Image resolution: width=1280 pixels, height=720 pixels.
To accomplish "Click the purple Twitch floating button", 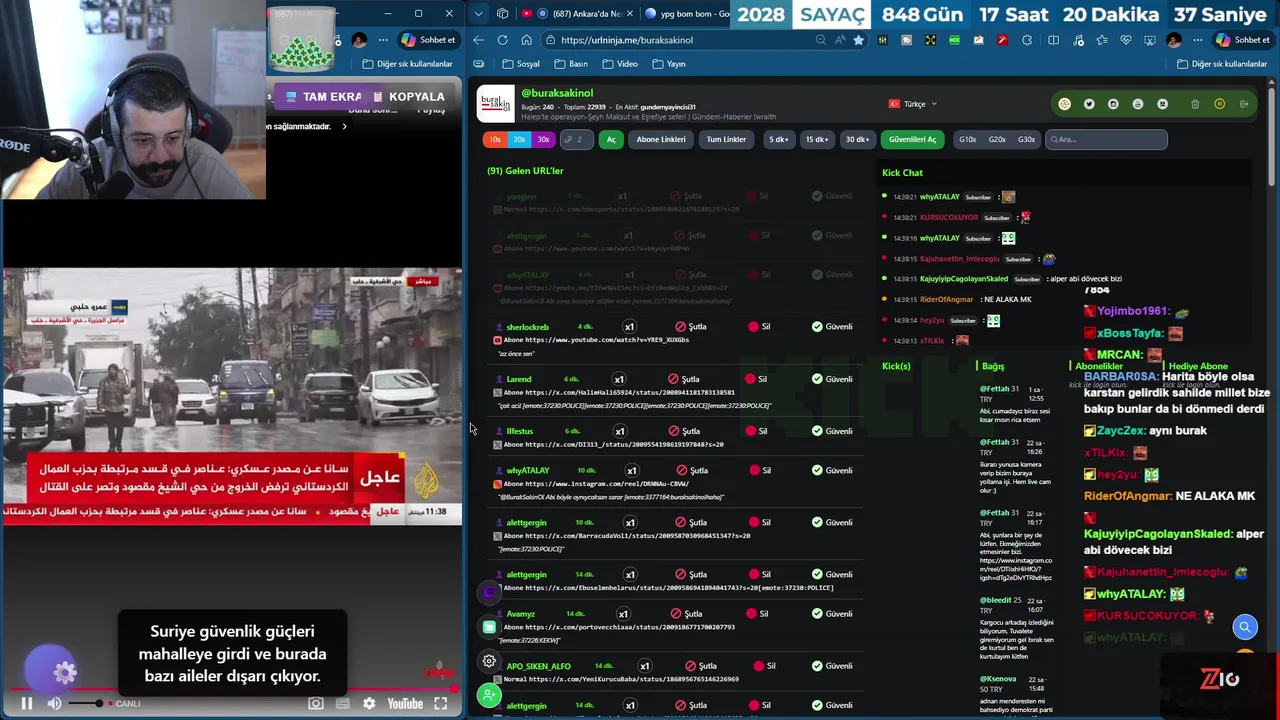I will pyautogui.click(x=489, y=592).
